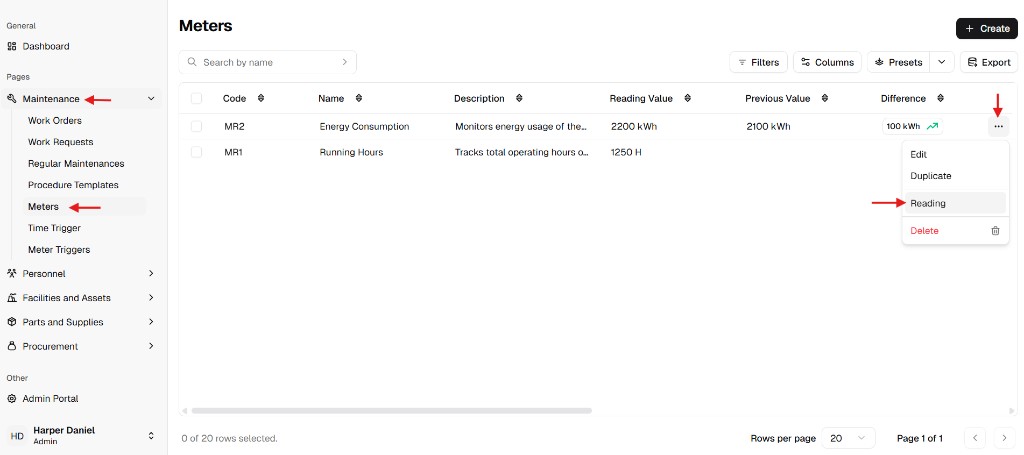Go to previous page arrow
The image size is (1024, 455).
[975, 438]
